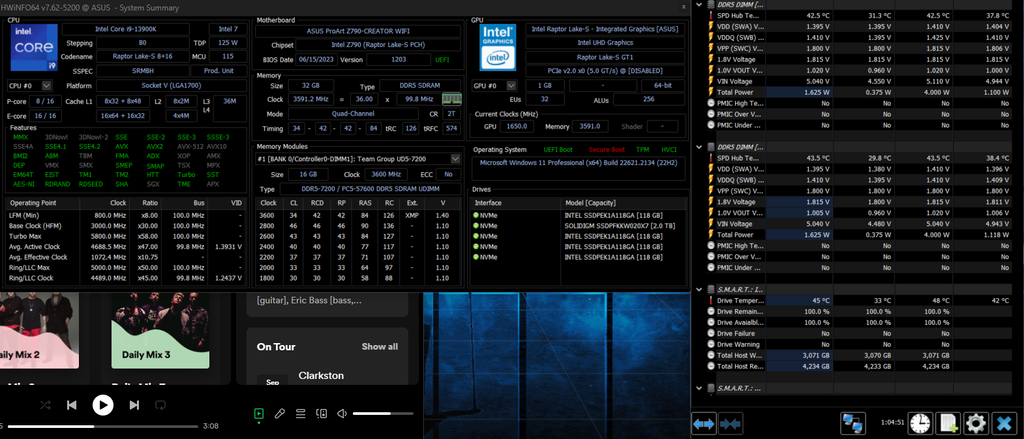Select the Total Power row averaging 1.118 W
The image size is (1024, 439).
[858, 235]
